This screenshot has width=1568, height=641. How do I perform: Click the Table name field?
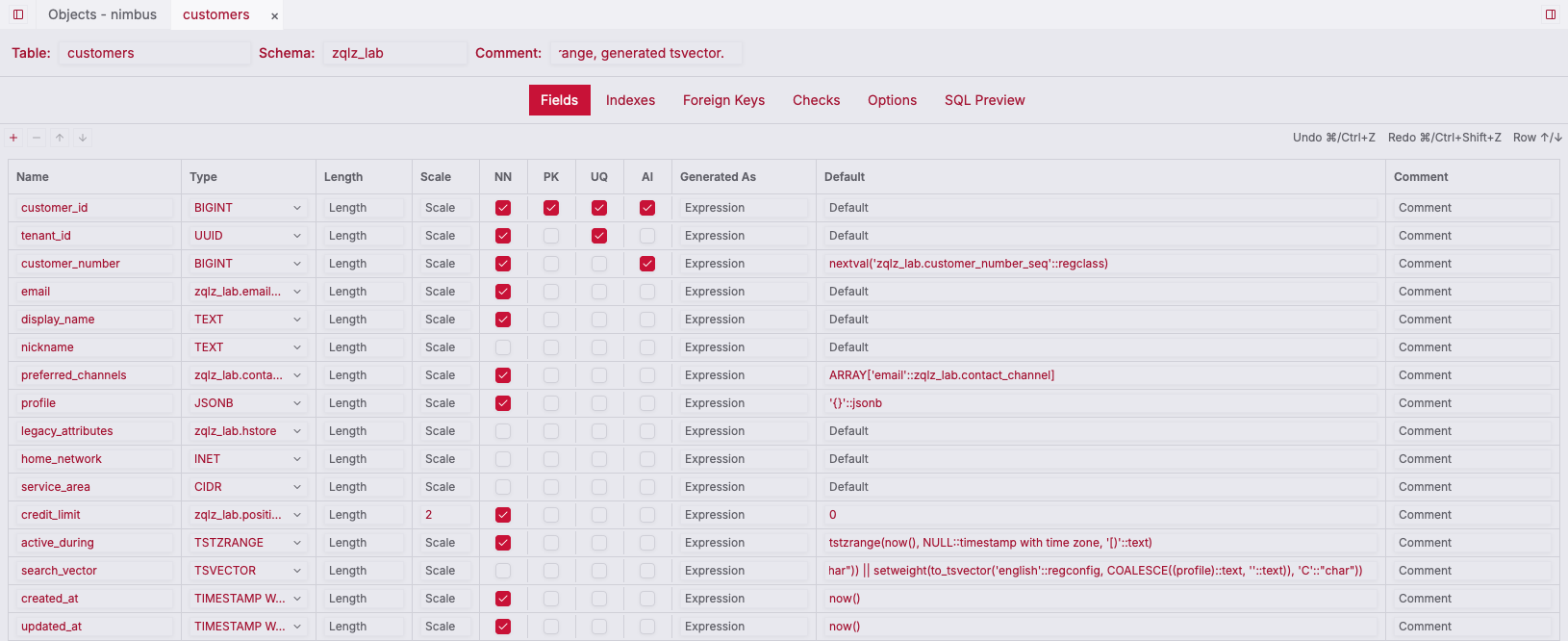pos(154,53)
